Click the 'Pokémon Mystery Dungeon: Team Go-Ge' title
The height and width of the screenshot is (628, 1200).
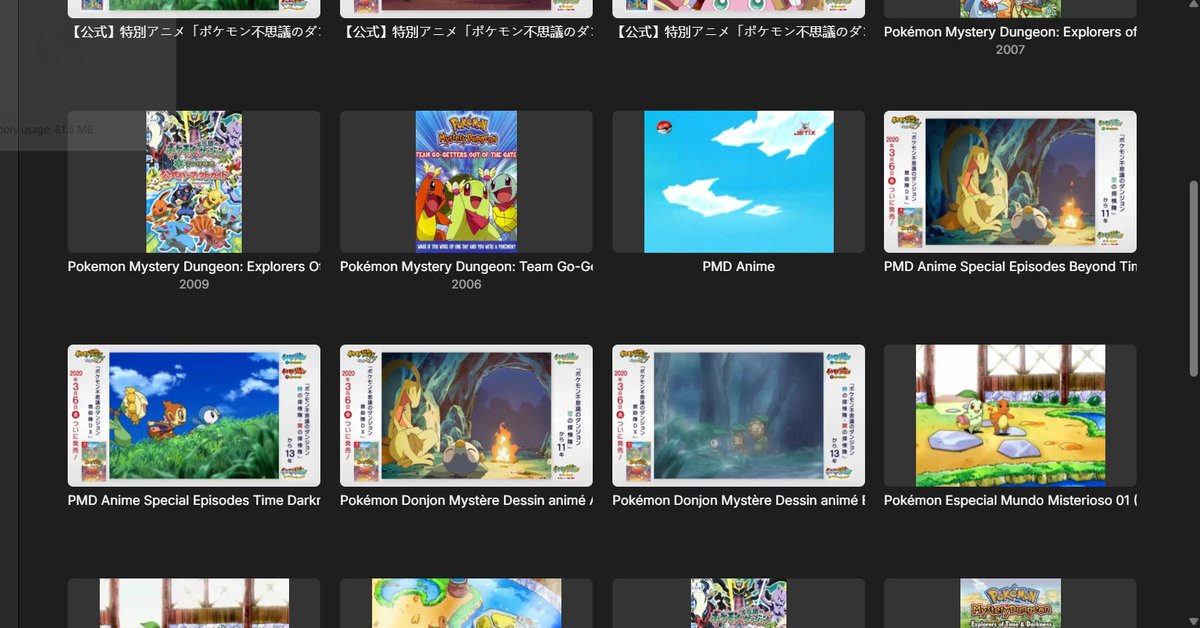(x=466, y=267)
